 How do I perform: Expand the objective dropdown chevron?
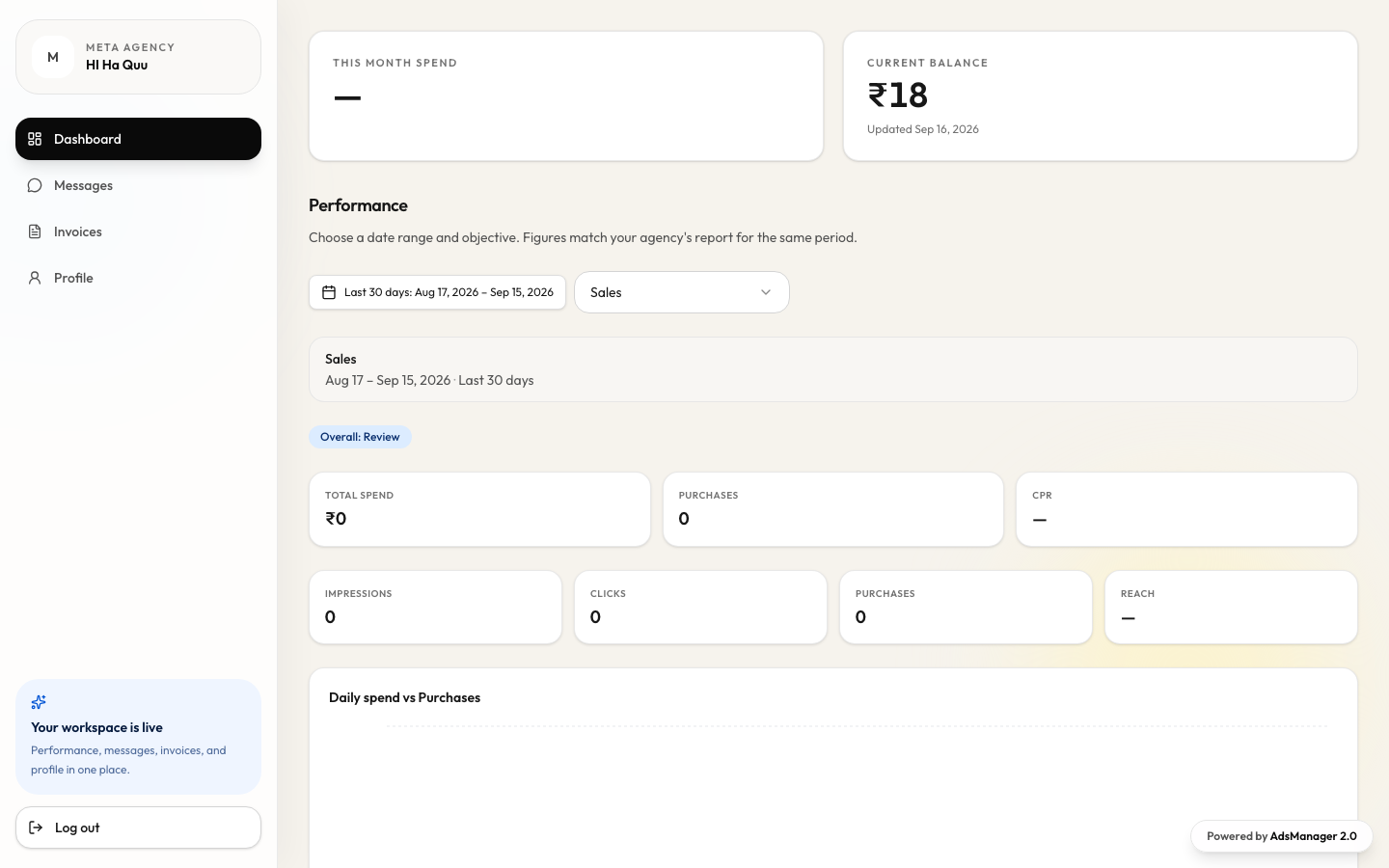click(766, 292)
